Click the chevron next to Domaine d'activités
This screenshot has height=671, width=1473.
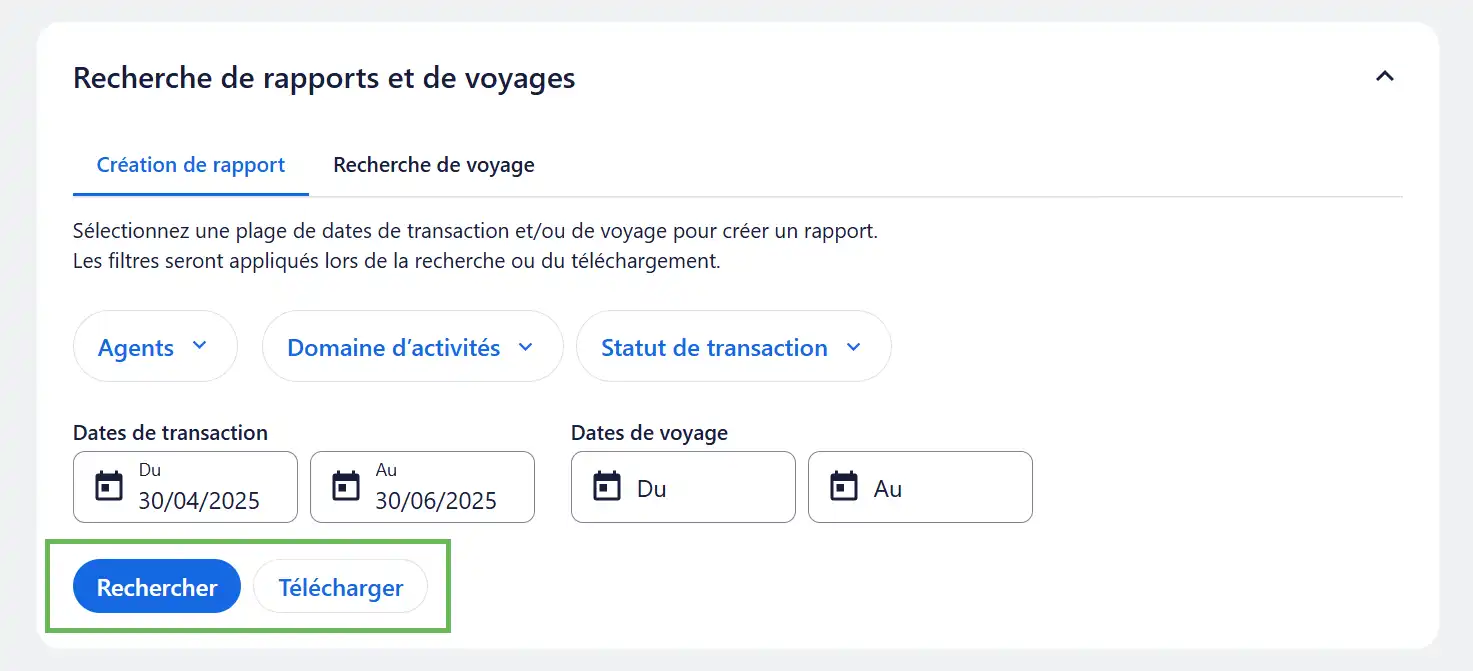[526, 347]
